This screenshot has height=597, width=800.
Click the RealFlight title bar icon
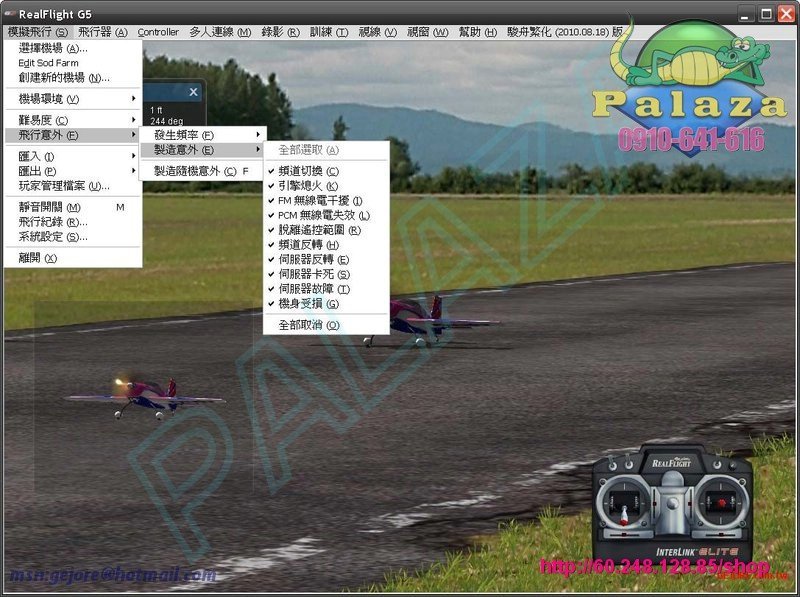tap(10, 14)
